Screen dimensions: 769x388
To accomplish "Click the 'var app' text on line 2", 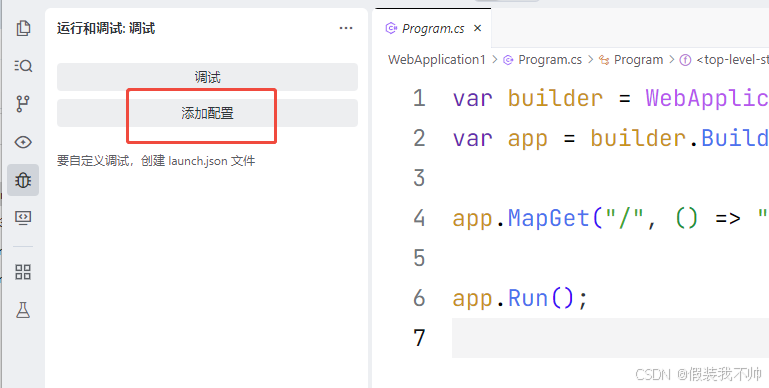I will (x=500, y=139).
